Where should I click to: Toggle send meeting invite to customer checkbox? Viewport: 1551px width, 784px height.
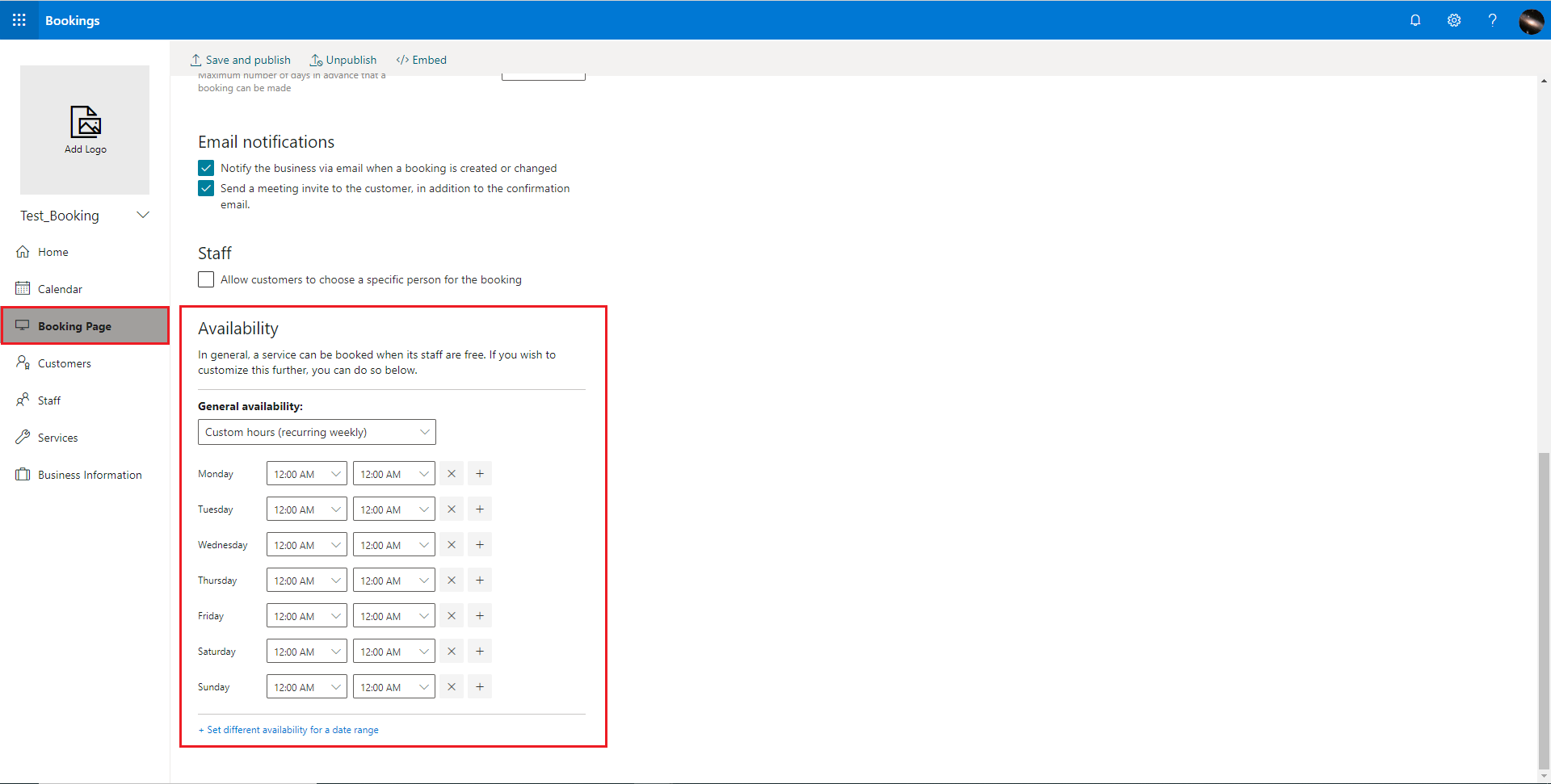tap(206, 188)
